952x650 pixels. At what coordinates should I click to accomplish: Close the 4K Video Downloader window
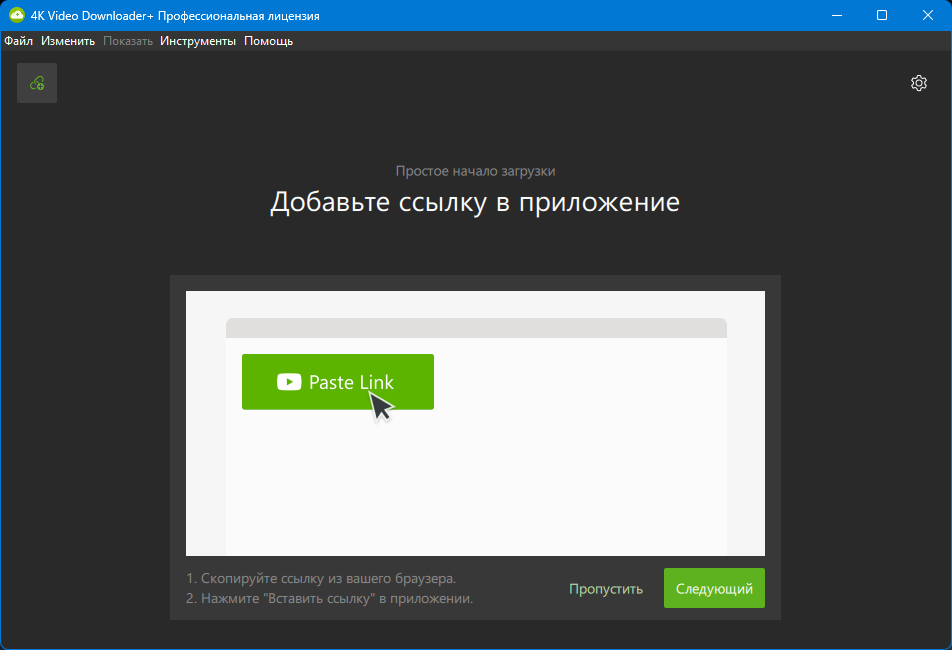tap(928, 15)
